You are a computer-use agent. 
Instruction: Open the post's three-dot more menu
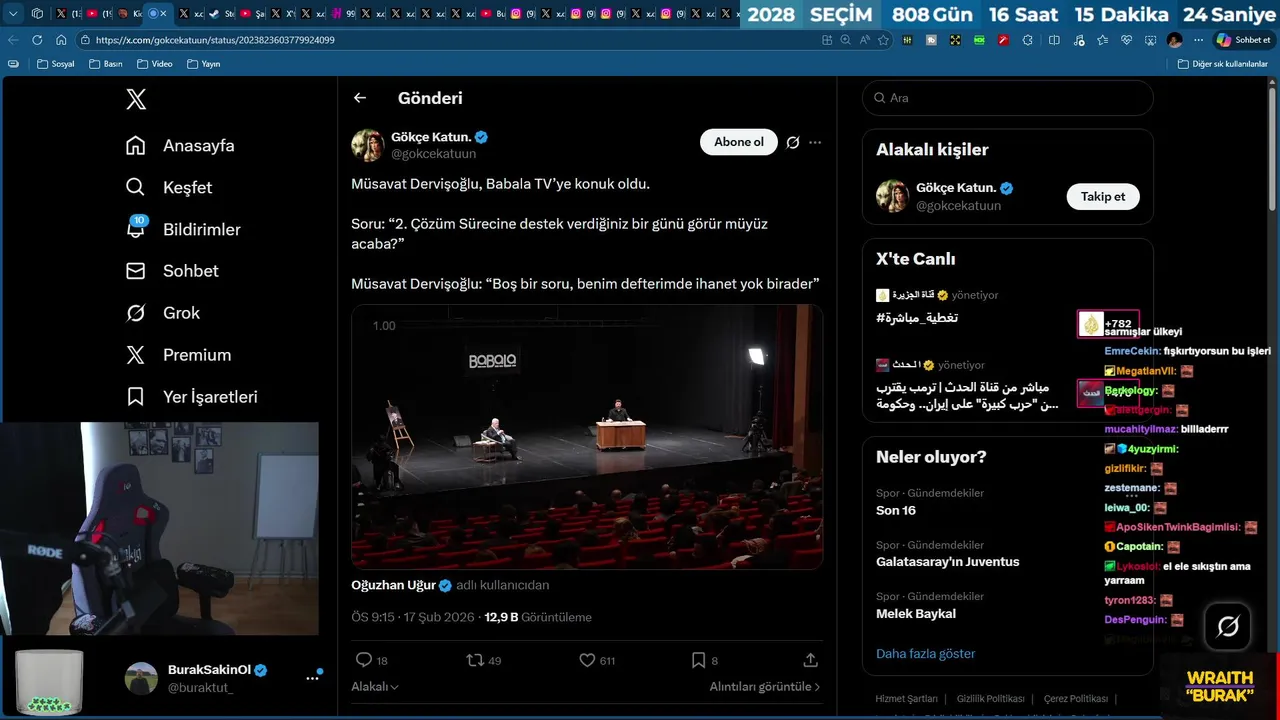click(815, 142)
